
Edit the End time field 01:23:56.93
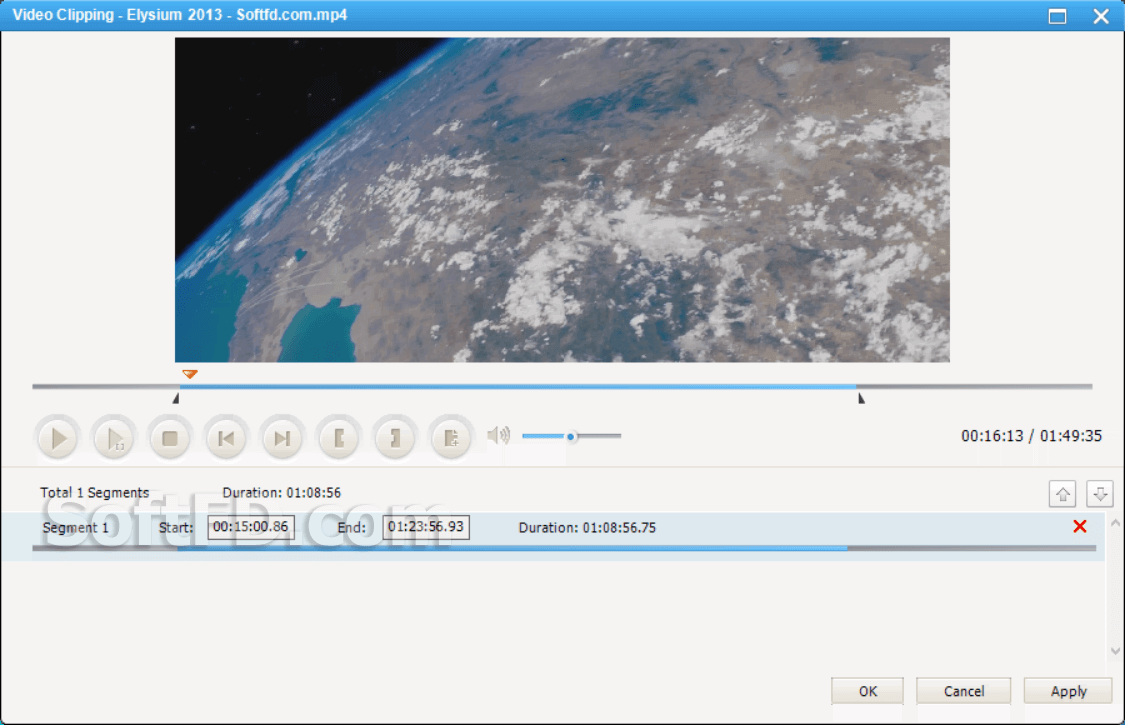tap(426, 527)
